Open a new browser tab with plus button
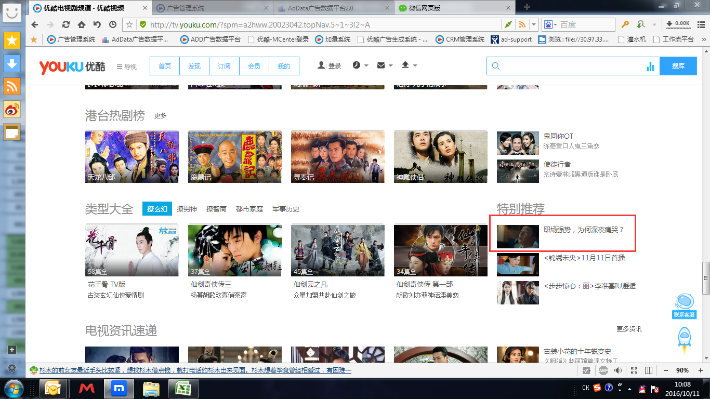Viewport: 710px width, 399px height. pyautogui.click(x=527, y=7)
